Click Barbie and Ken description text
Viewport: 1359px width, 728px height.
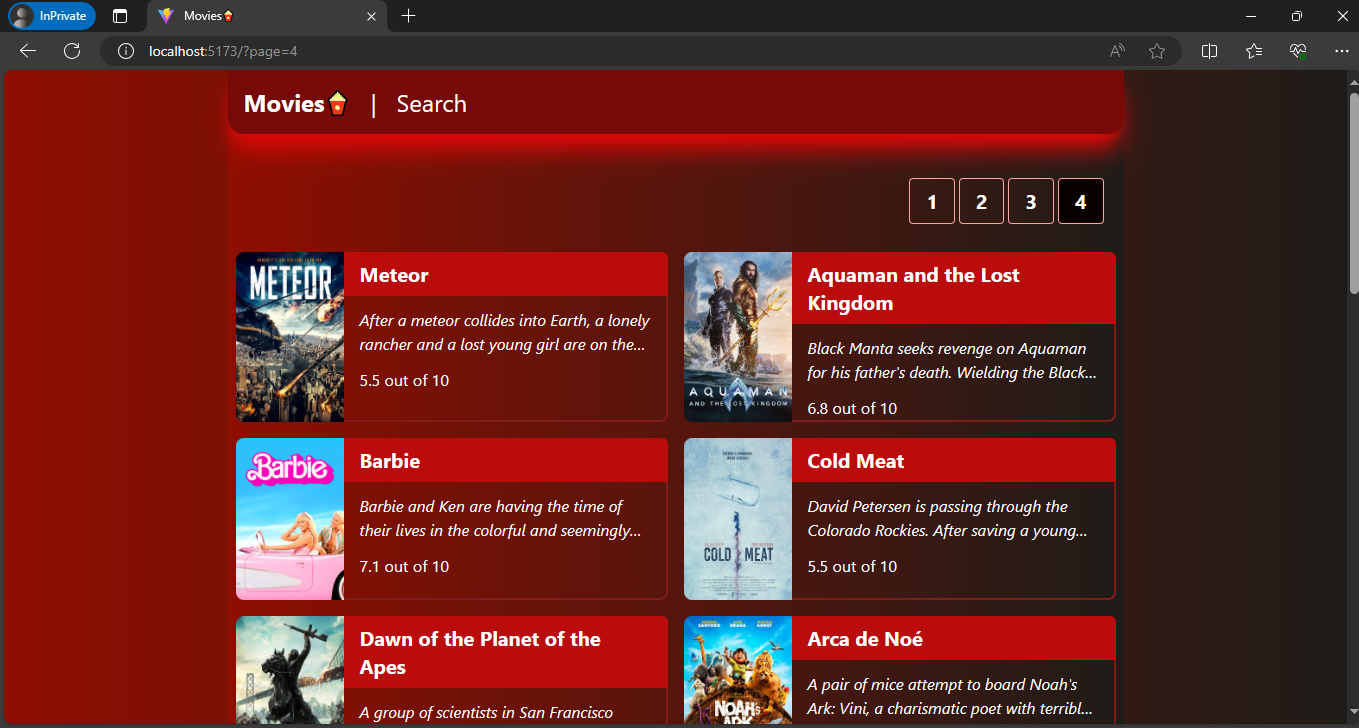pyautogui.click(x=500, y=519)
